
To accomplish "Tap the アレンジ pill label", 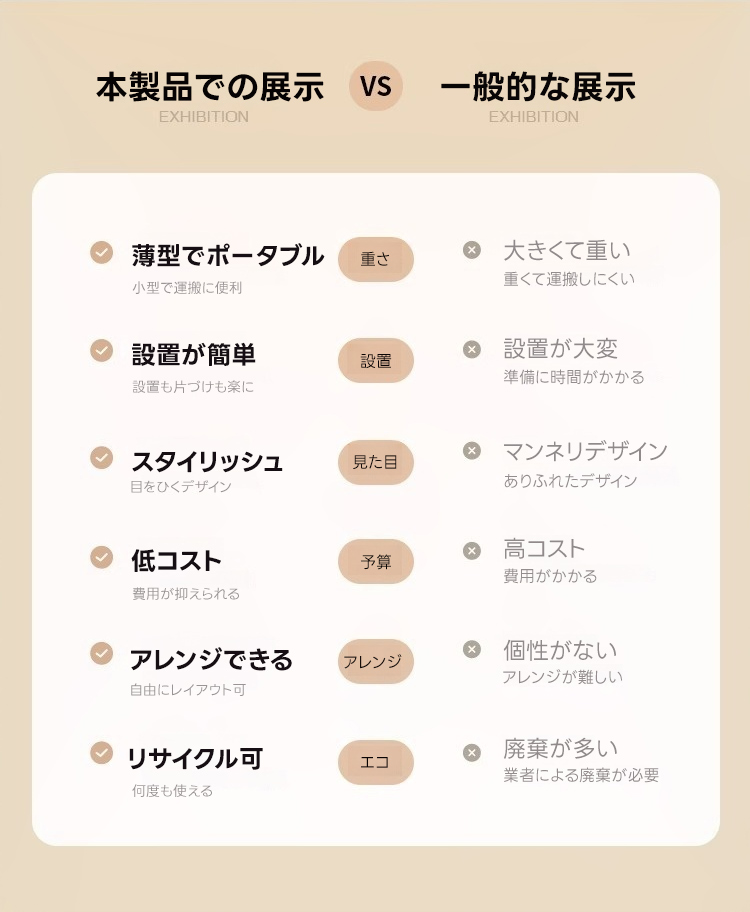I will [376, 662].
